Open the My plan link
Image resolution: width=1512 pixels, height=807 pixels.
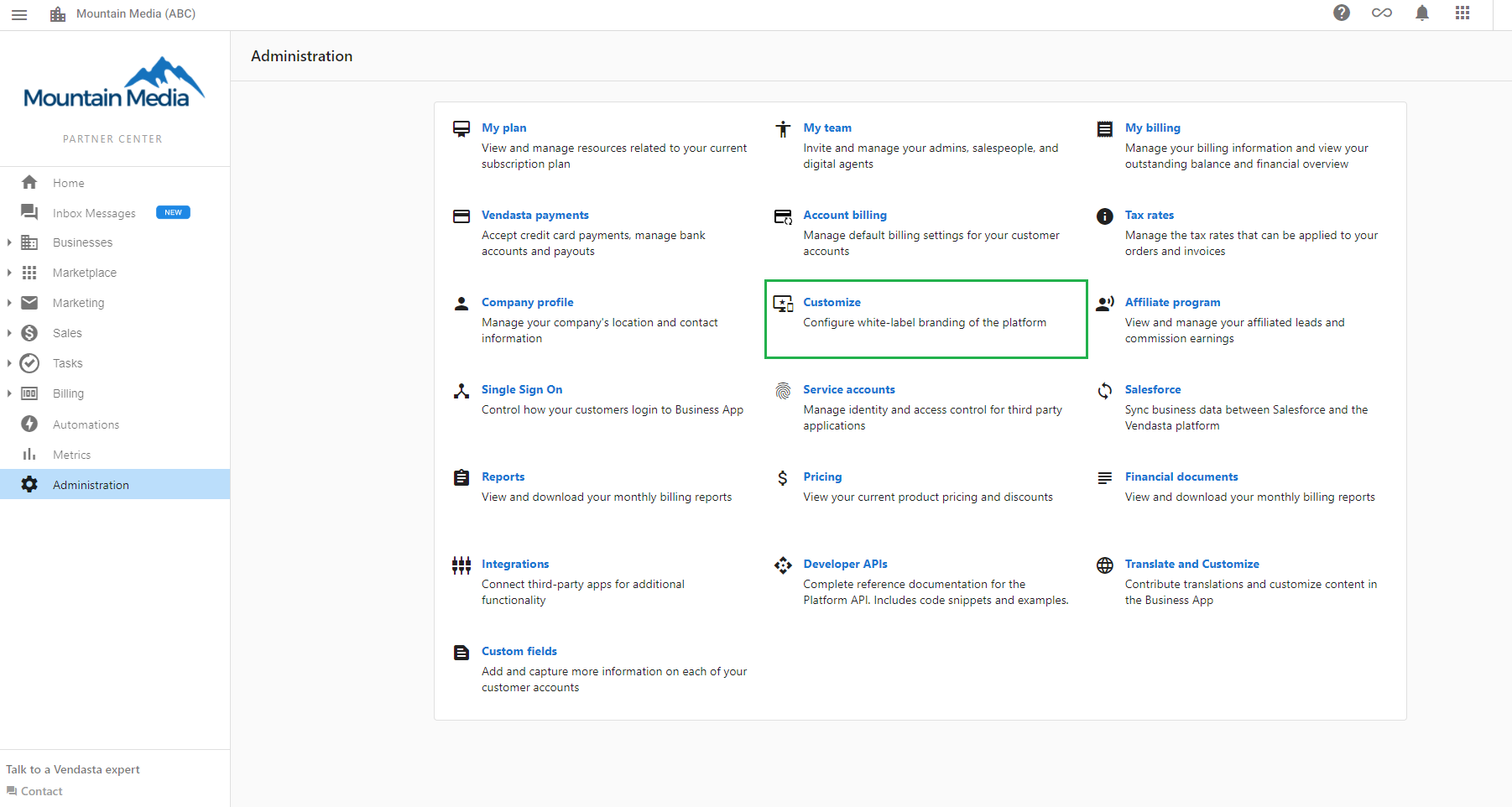[504, 128]
